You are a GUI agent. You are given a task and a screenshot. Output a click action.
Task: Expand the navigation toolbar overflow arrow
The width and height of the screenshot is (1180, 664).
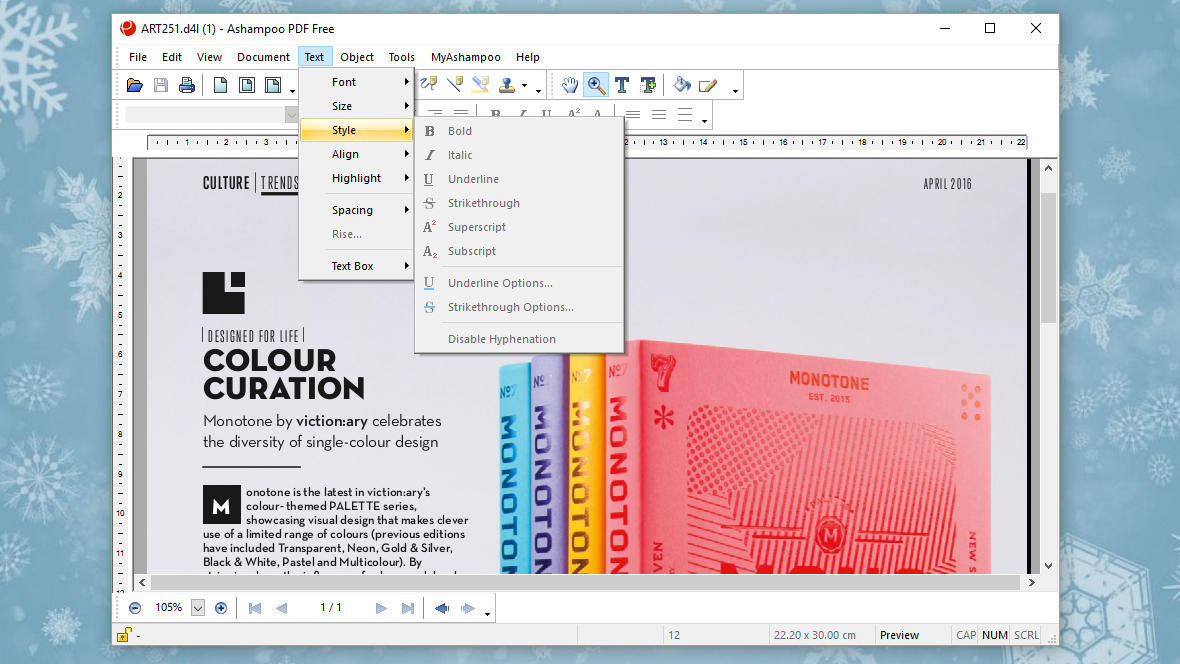[x=488, y=614]
